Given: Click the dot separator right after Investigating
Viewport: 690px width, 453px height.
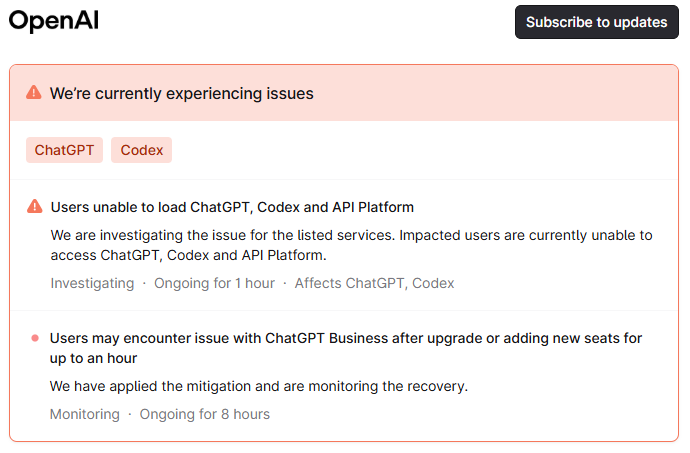Looking at the screenshot, I should (x=144, y=283).
